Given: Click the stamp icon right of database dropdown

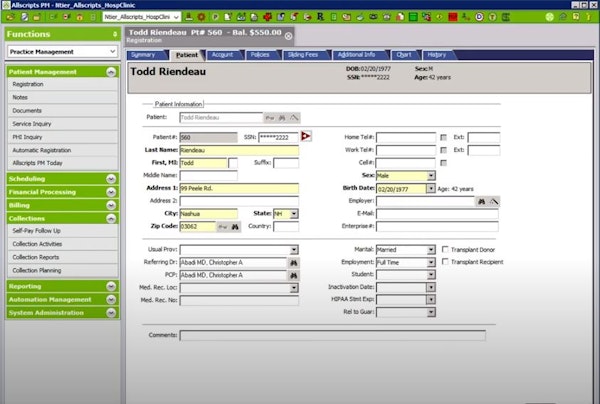Looking at the screenshot, I should (189, 17).
